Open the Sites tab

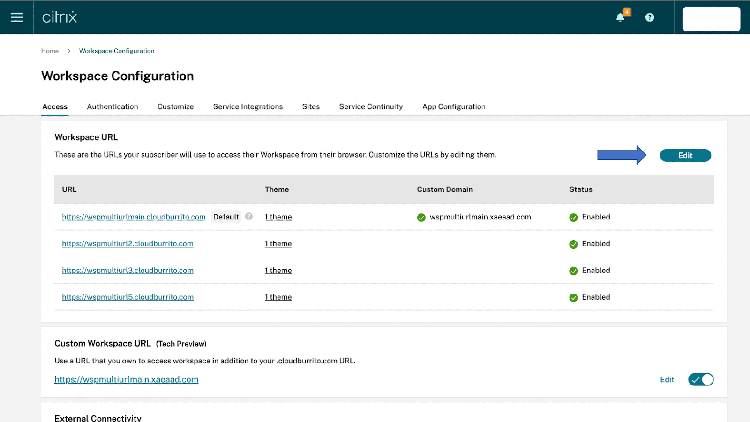[x=311, y=107]
